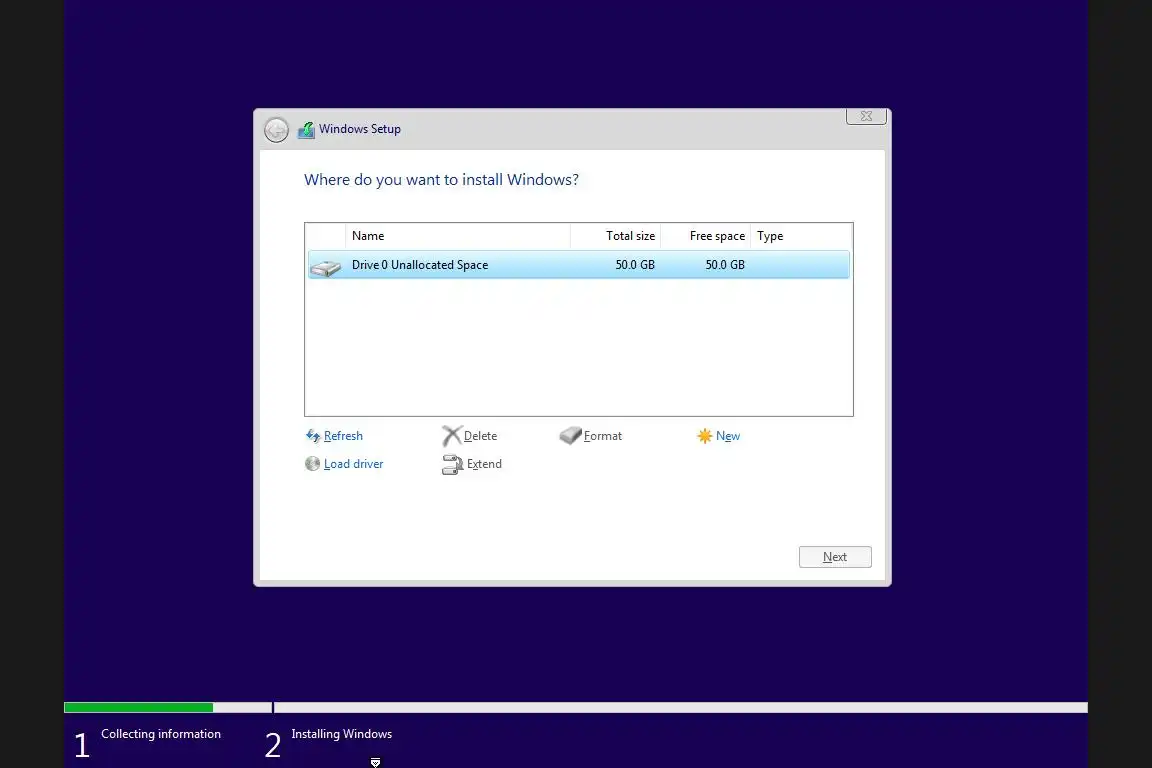
Task: Click the Installing Windows step label
Action: tap(342, 733)
